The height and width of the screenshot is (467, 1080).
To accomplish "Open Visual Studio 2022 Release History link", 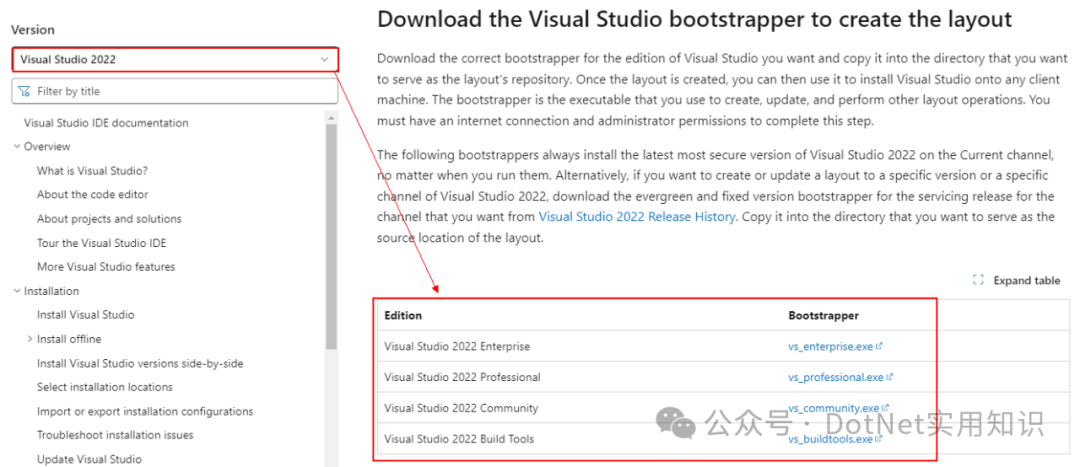I will [636, 216].
